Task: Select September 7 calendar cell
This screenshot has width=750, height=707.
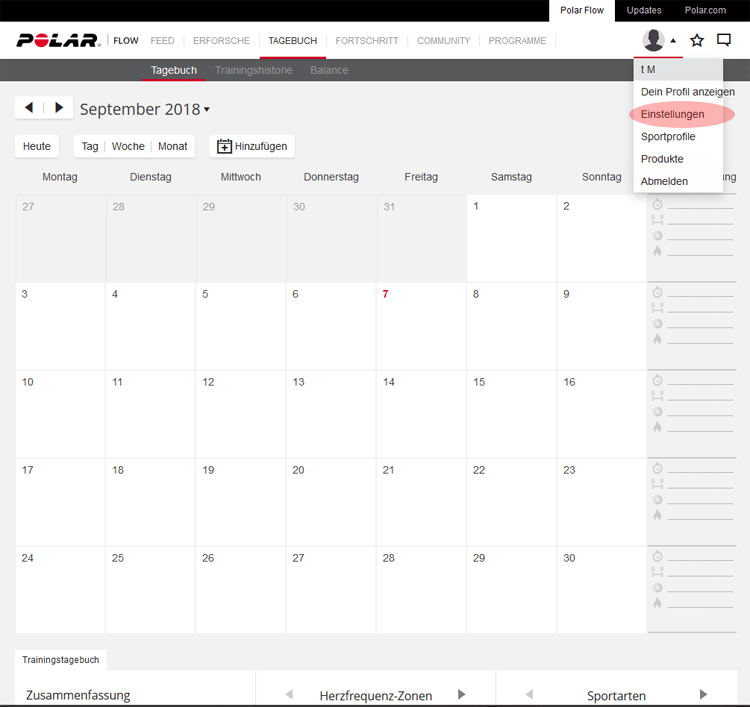Action: 421,325
